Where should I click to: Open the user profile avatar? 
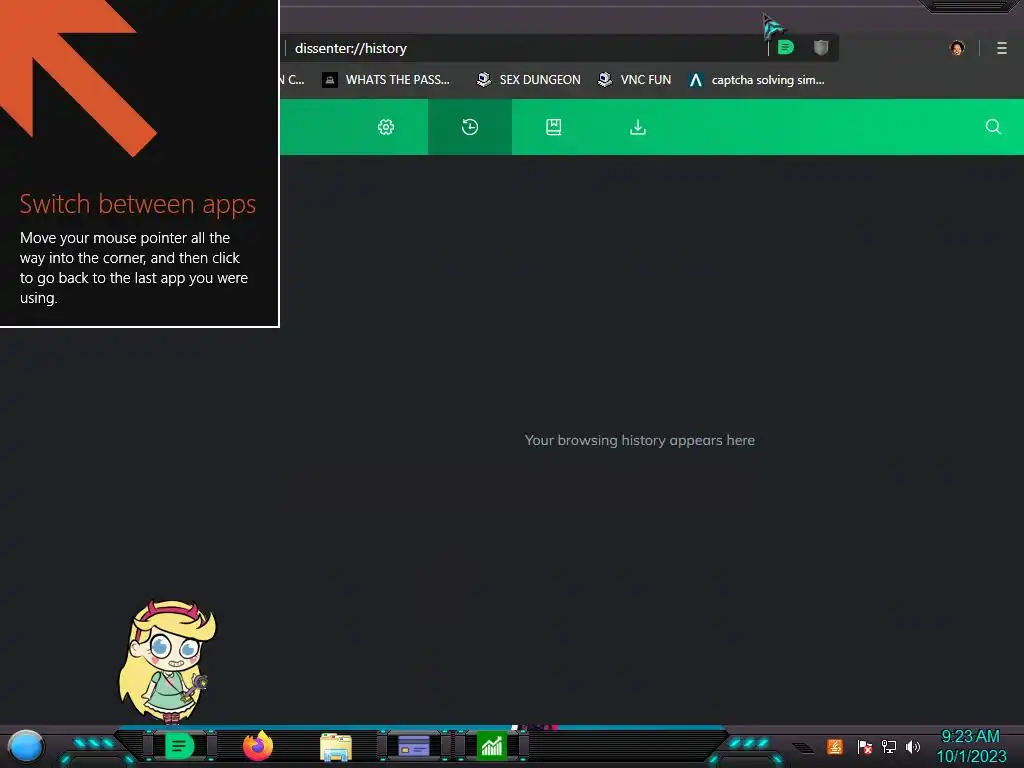pos(957,48)
